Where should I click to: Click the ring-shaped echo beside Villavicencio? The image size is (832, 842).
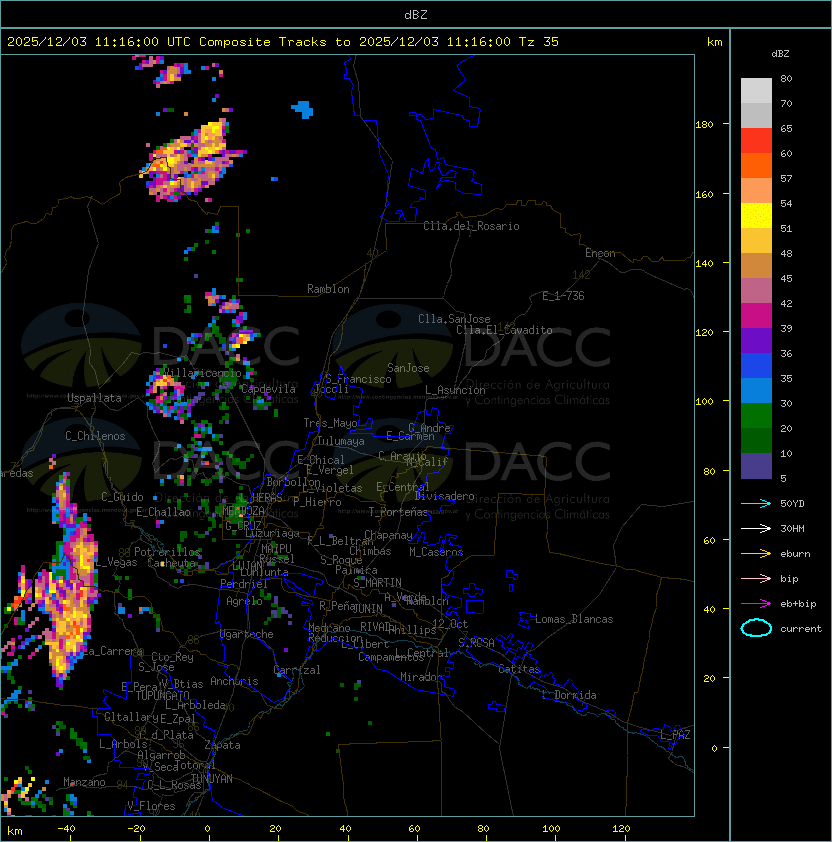pos(167,396)
